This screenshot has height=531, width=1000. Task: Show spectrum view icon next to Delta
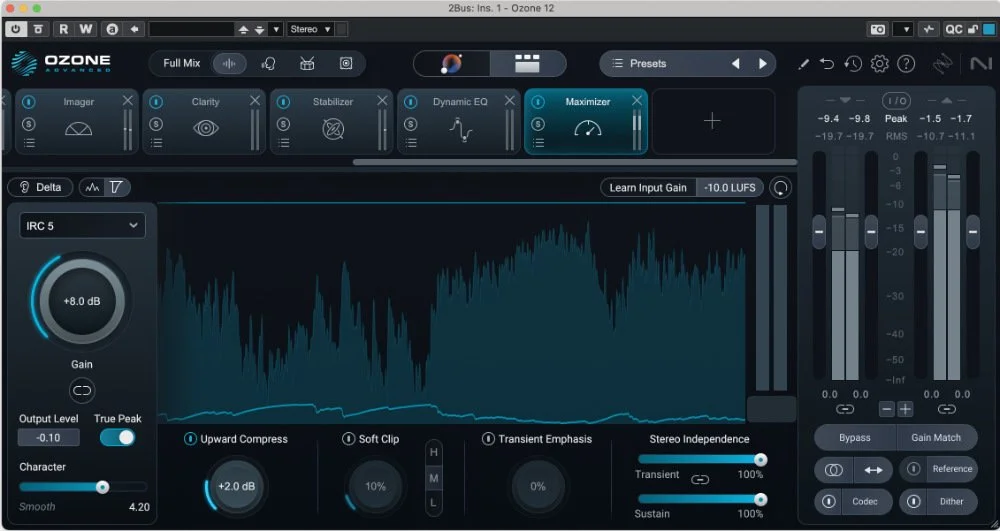tap(93, 187)
